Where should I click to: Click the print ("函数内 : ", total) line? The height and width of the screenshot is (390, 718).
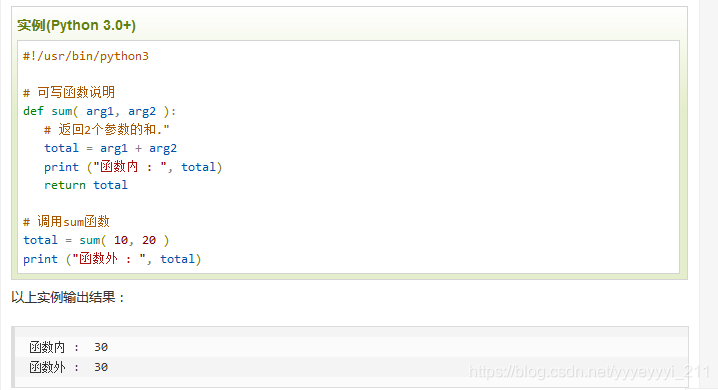133,167
